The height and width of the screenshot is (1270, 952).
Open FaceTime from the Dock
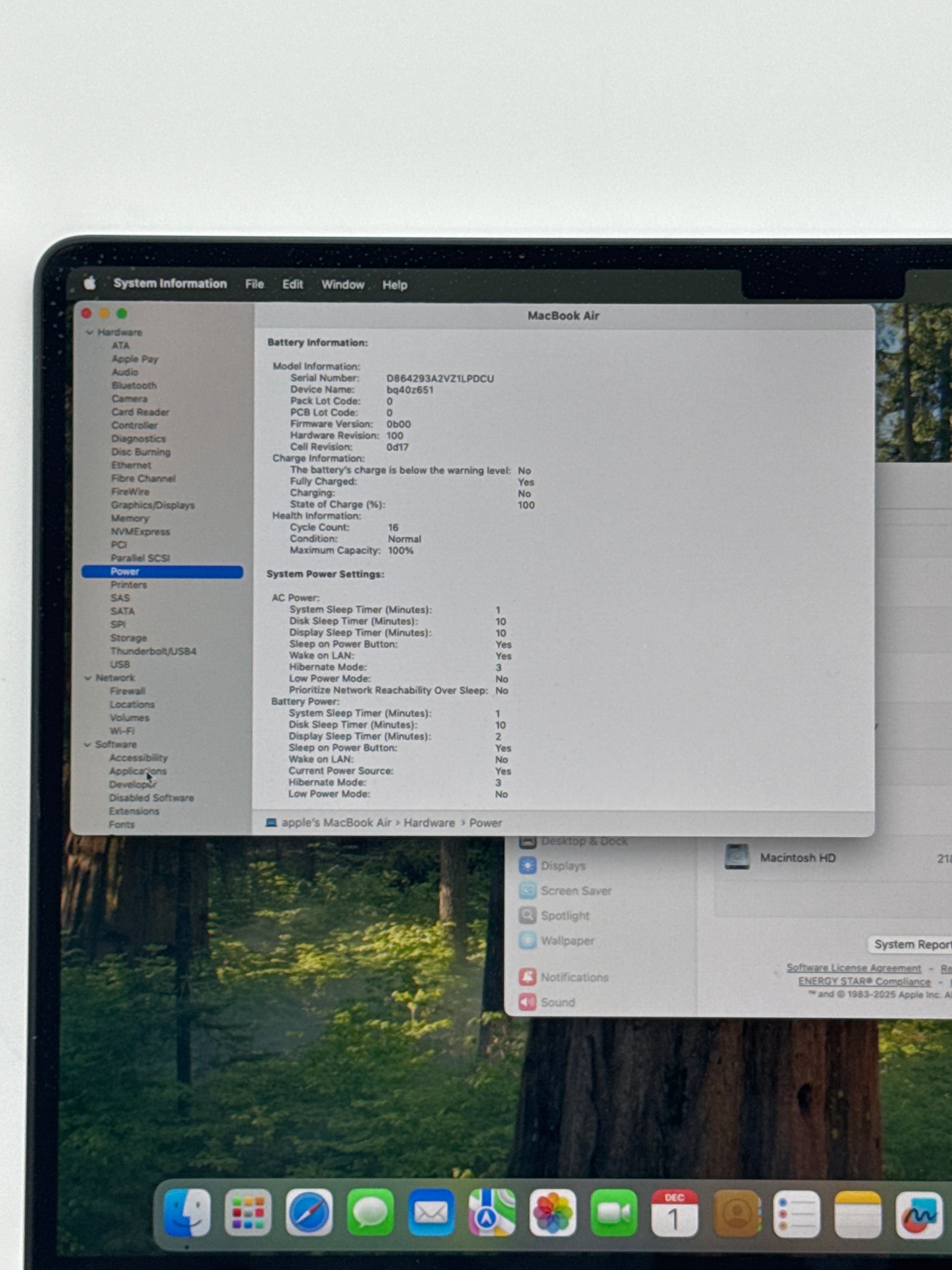[613, 1213]
